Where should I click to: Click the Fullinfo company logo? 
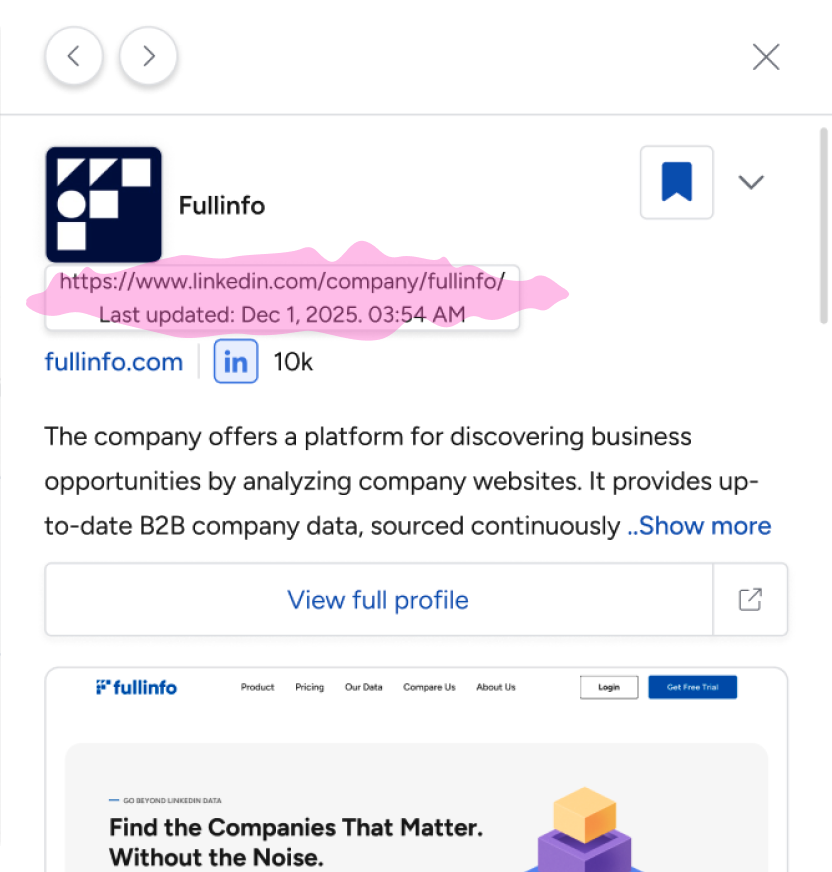pos(103,205)
